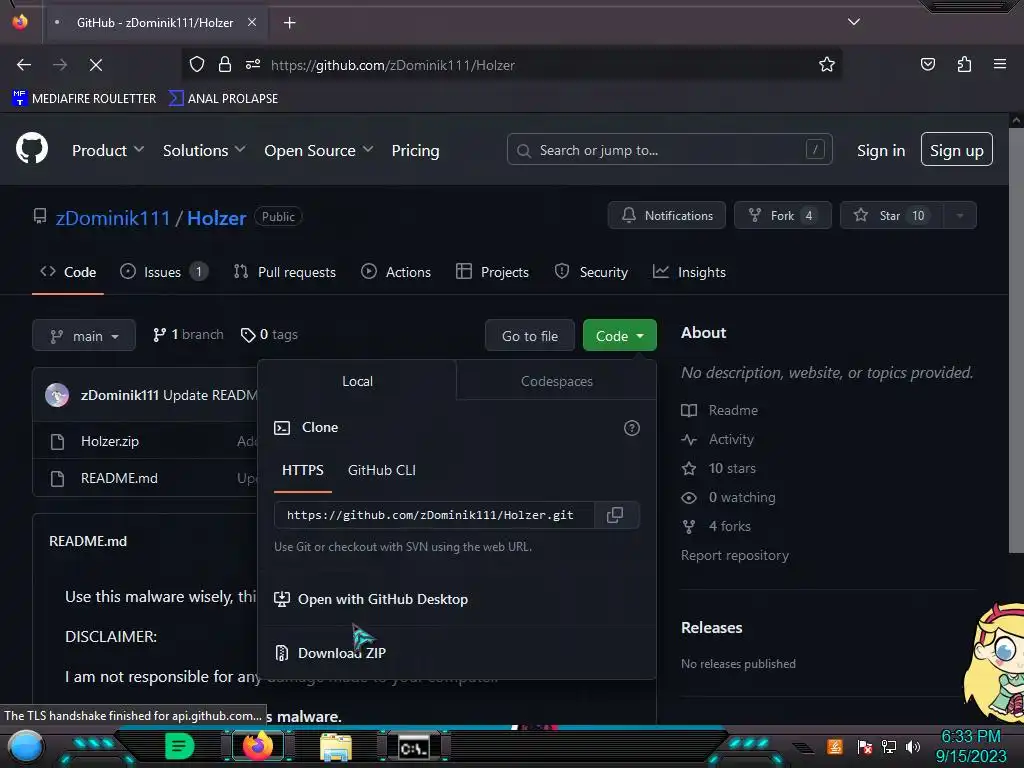Click the Sign up button
The height and width of the screenshot is (768, 1024).
pyautogui.click(x=956, y=150)
